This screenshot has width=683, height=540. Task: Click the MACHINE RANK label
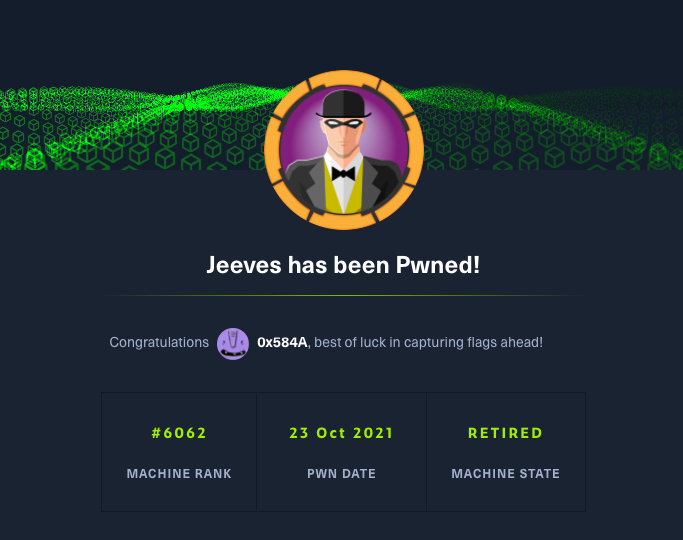click(x=179, y=473)
